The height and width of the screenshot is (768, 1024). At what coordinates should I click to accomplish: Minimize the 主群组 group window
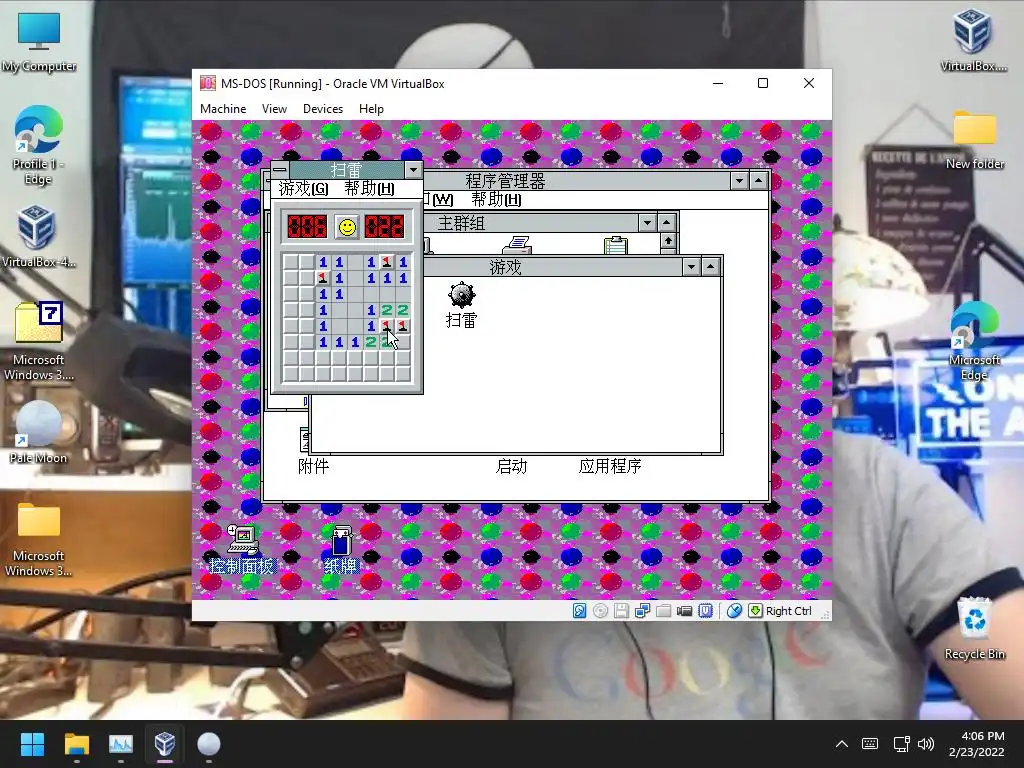[647, 223]
